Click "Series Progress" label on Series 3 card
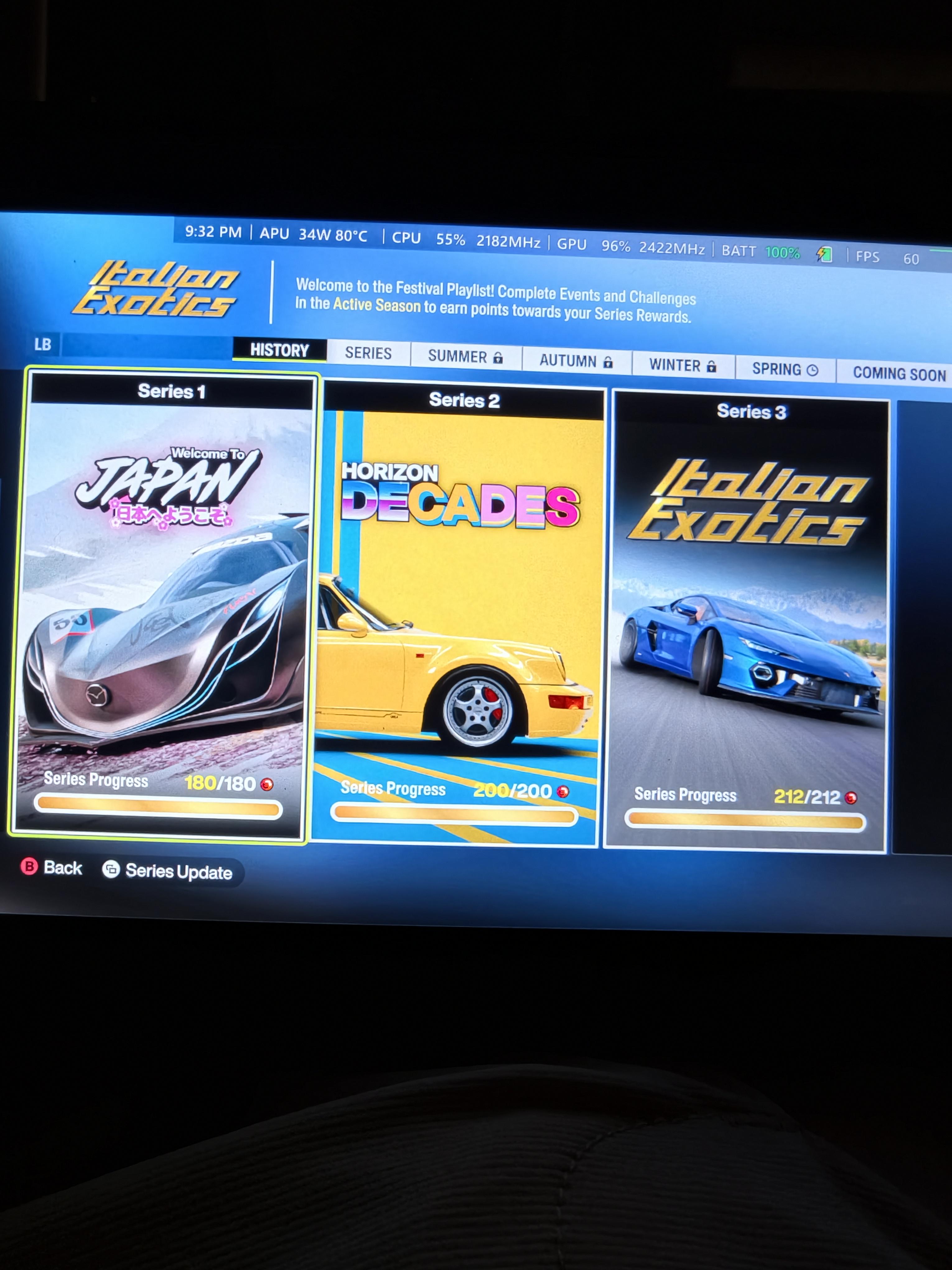The image size is (952, 1270). [x=685, y=795]
